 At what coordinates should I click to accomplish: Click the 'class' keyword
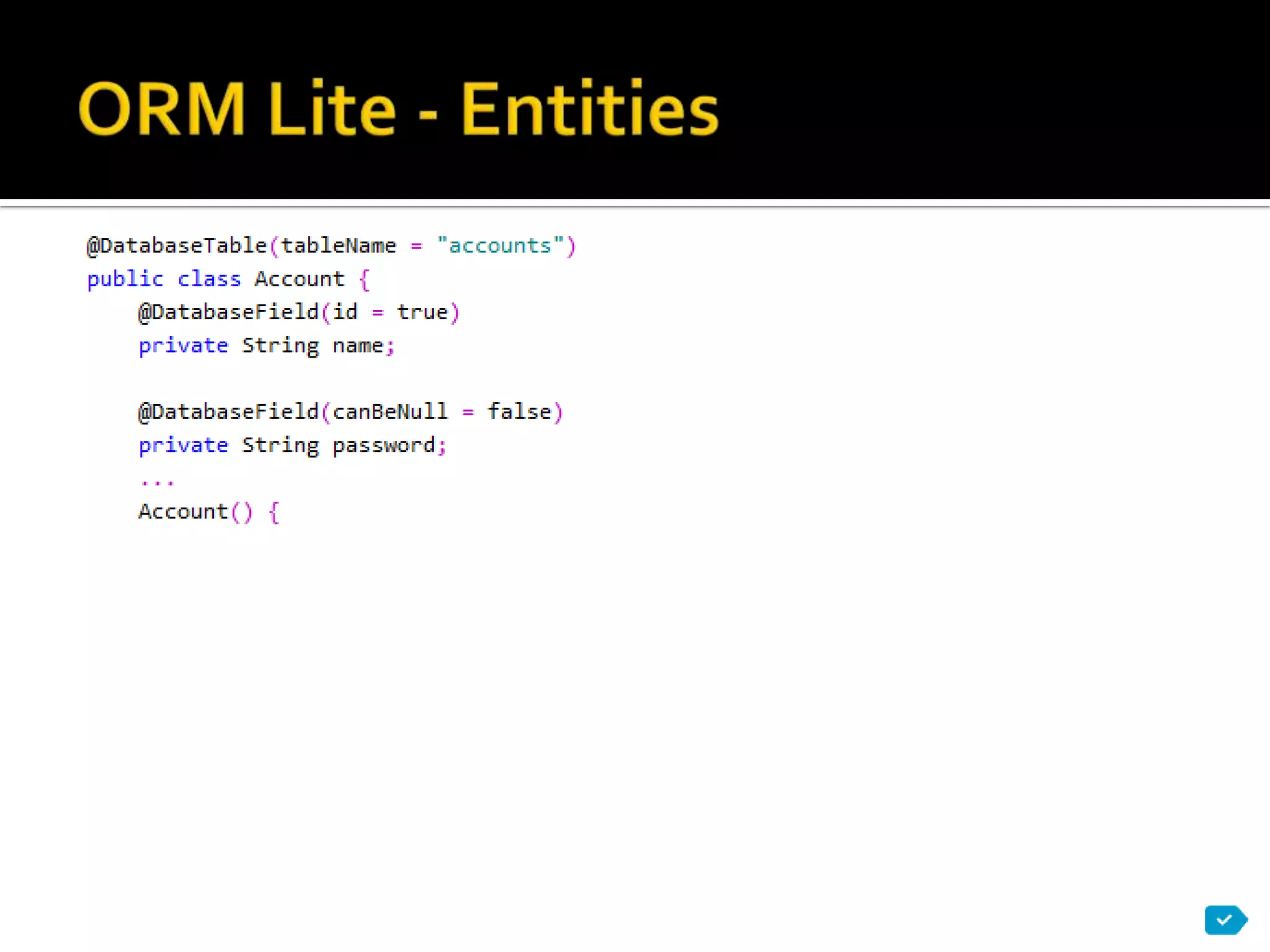[209, 280]
